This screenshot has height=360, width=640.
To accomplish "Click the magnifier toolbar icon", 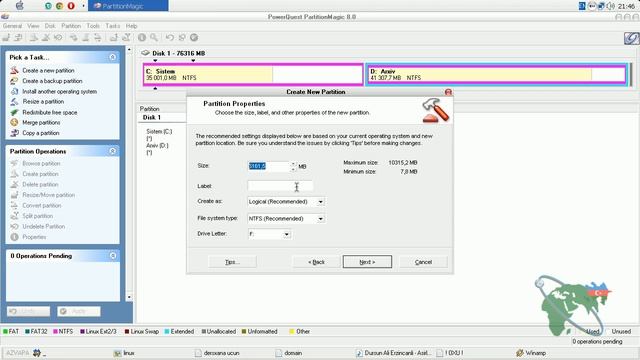I will click(154, 38).
